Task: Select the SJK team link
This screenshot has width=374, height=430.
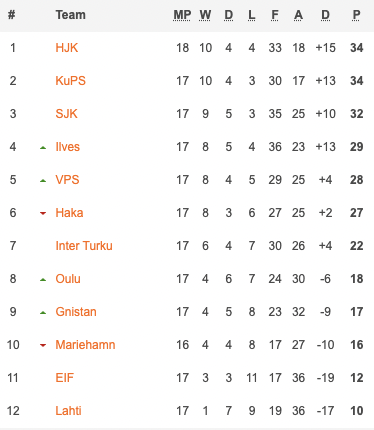Action: click(66, 114)
